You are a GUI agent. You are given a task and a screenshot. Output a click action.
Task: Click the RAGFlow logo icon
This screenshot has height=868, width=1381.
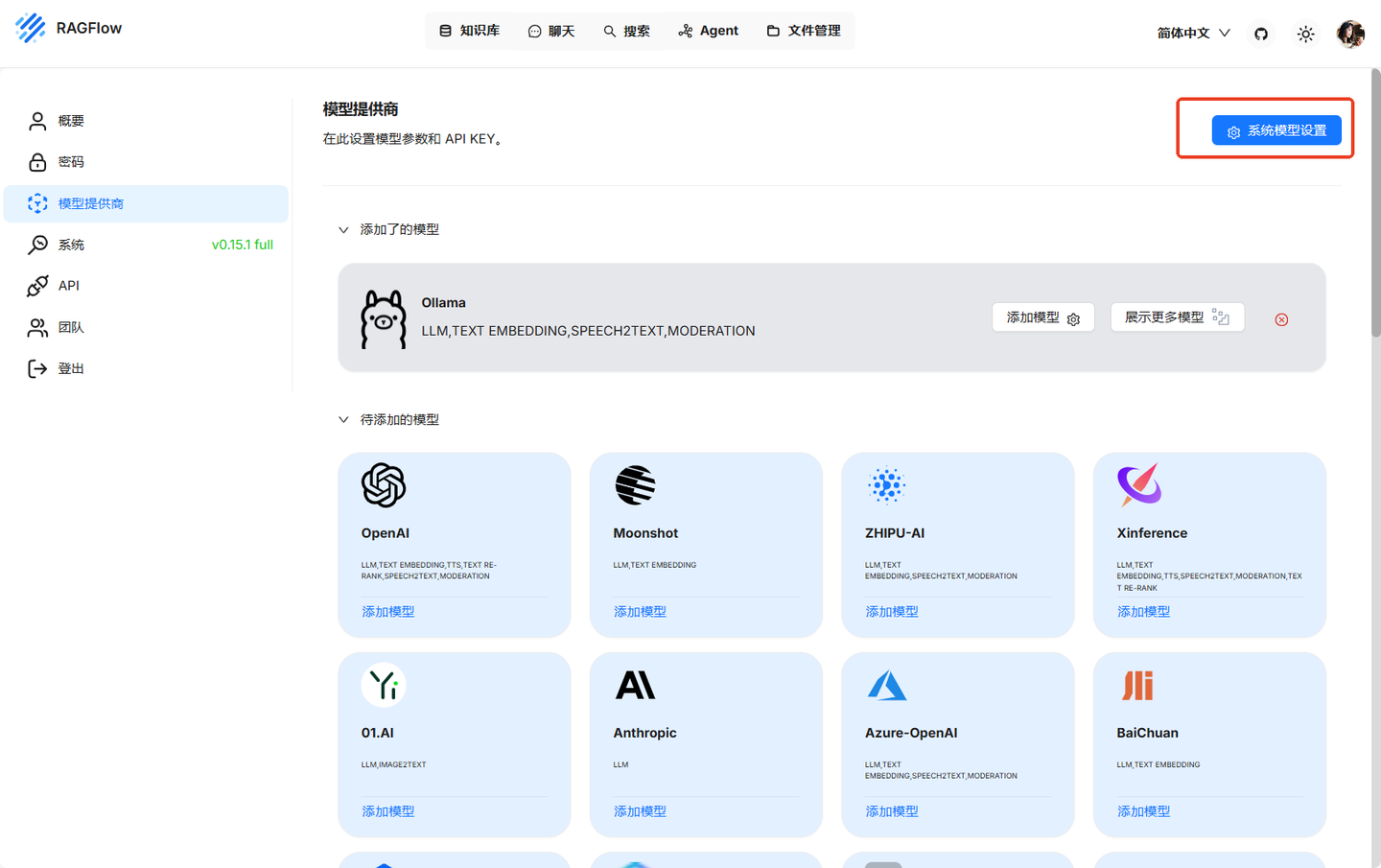[x=31, y=29]
